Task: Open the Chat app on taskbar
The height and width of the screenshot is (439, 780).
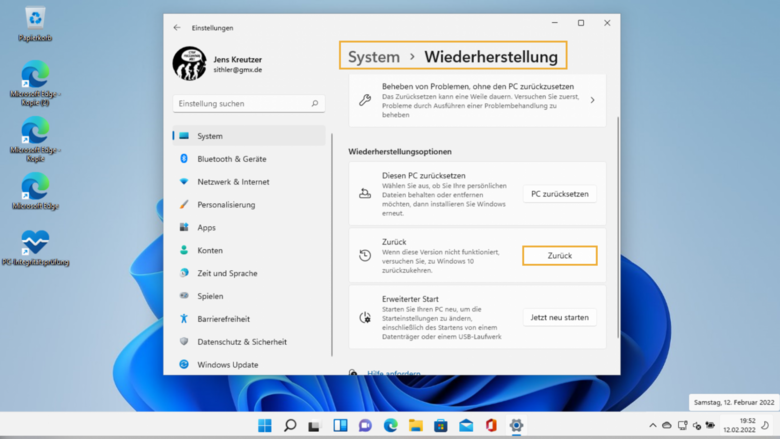Action: (x=365, y=426)
